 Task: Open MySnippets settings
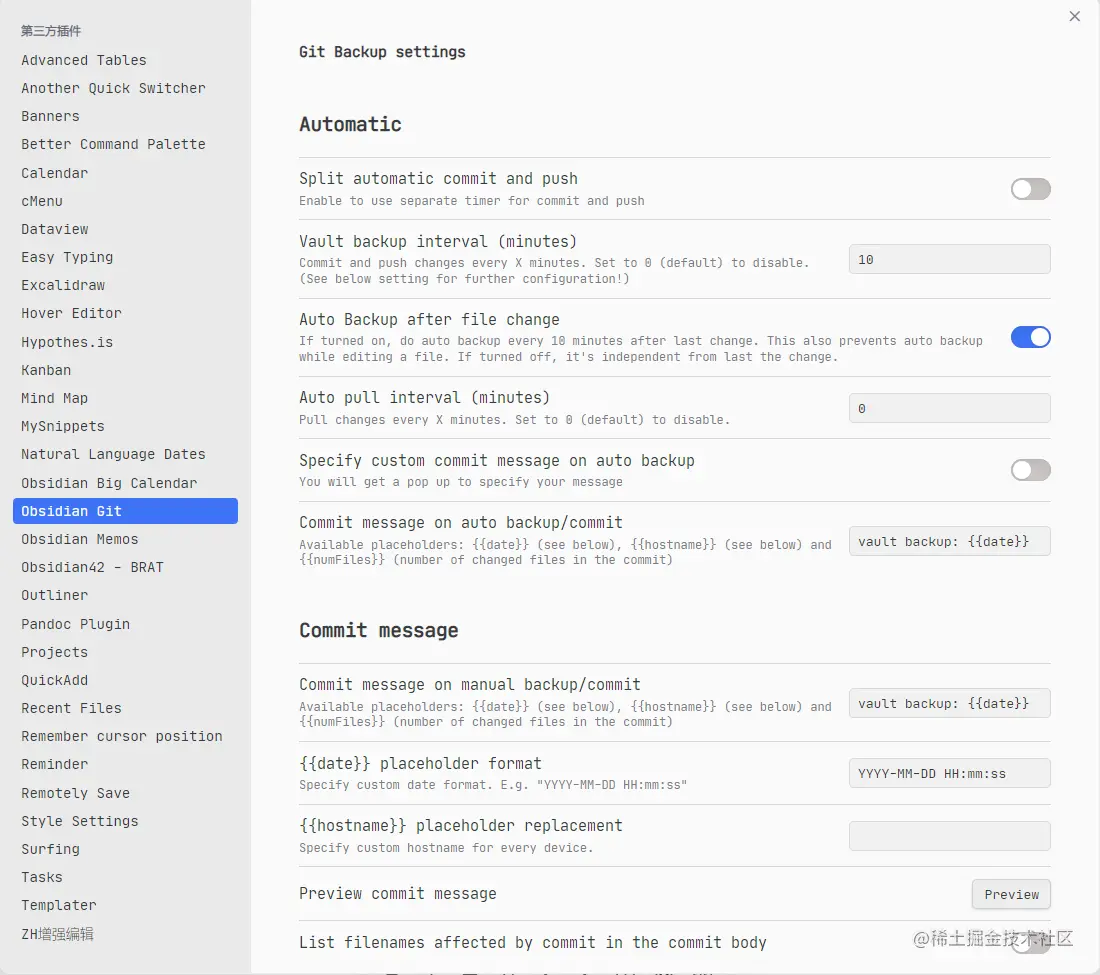[125, 426]
